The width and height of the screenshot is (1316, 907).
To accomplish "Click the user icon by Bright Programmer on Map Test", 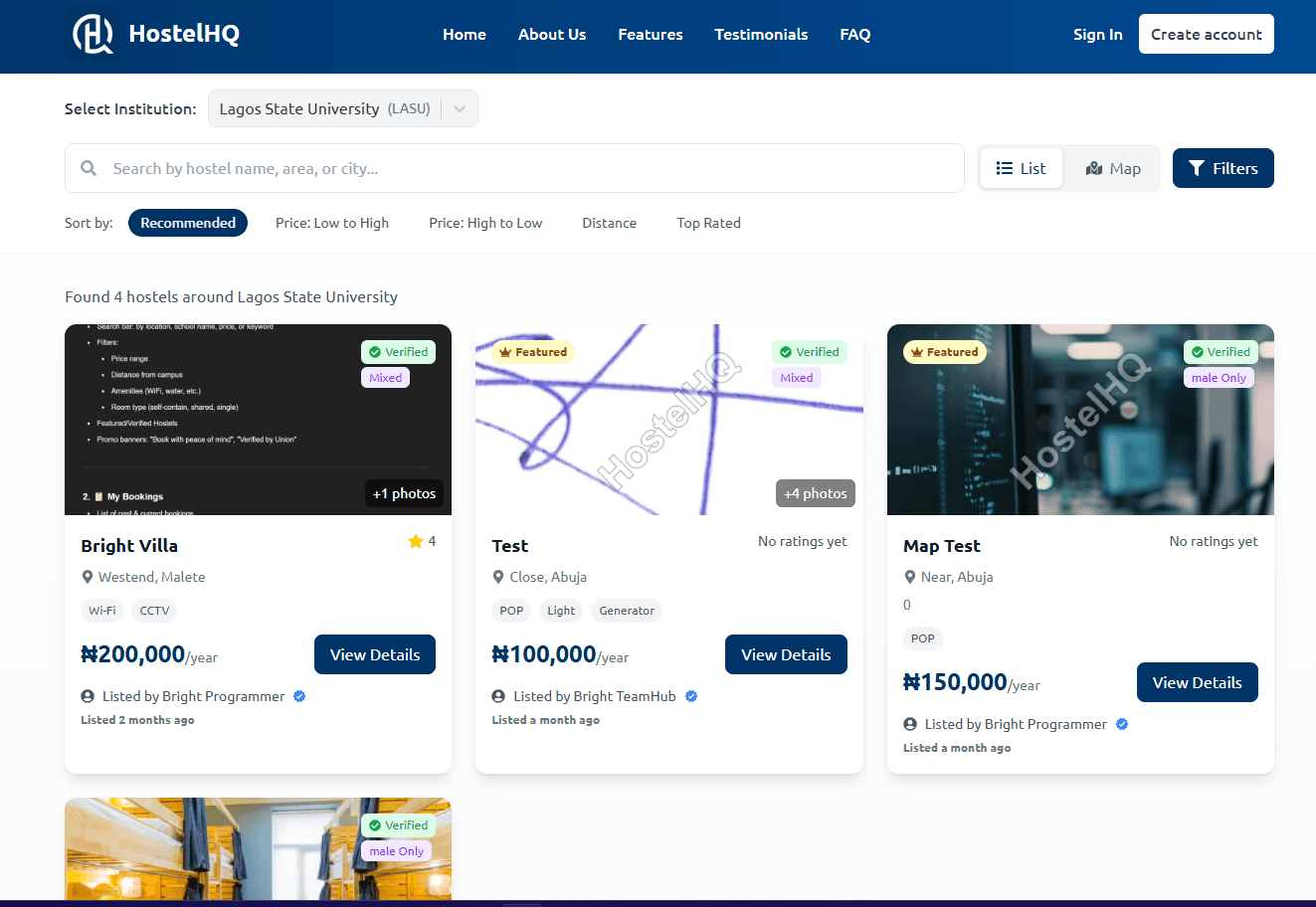I will click(910, 724).
